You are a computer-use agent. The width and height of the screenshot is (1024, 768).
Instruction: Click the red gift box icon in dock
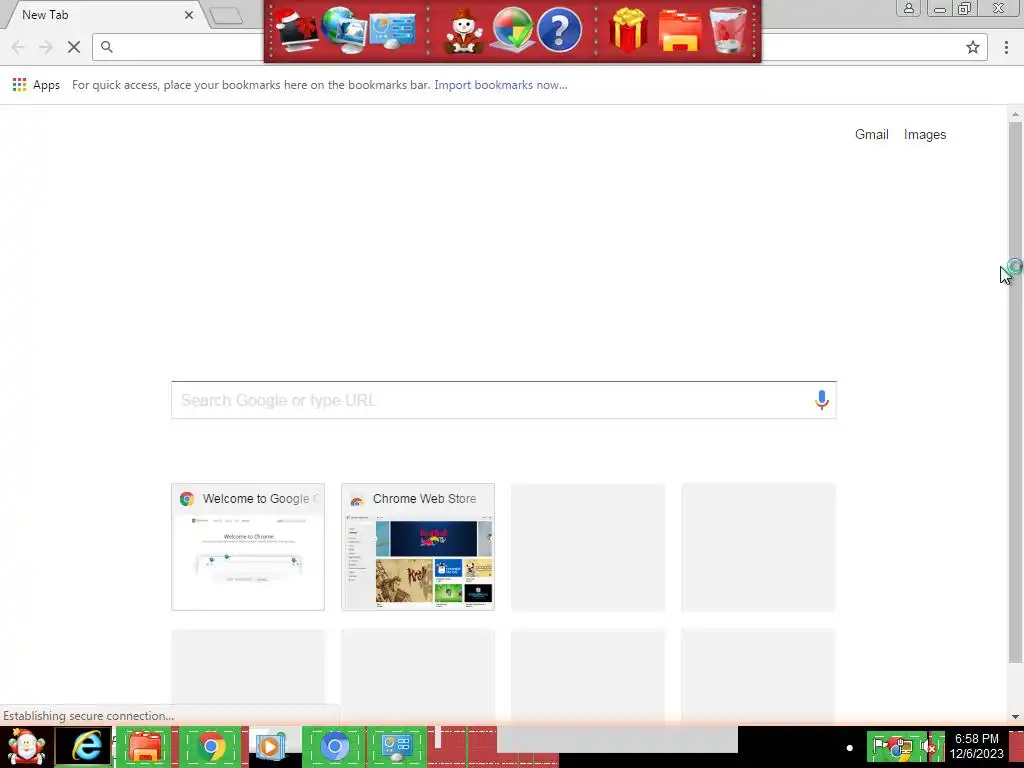628,30
